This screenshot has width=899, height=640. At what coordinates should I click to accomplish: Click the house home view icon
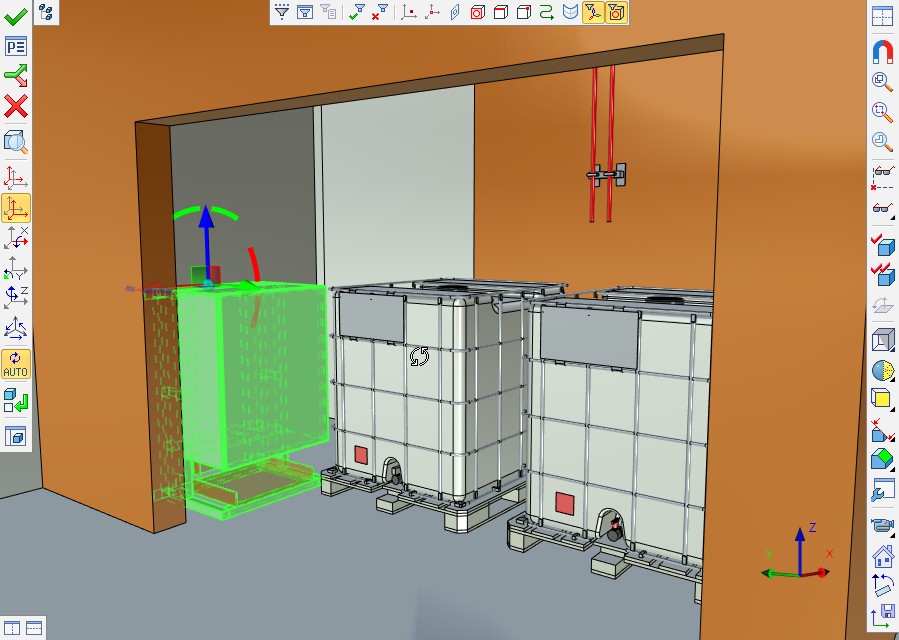[883, 556]
